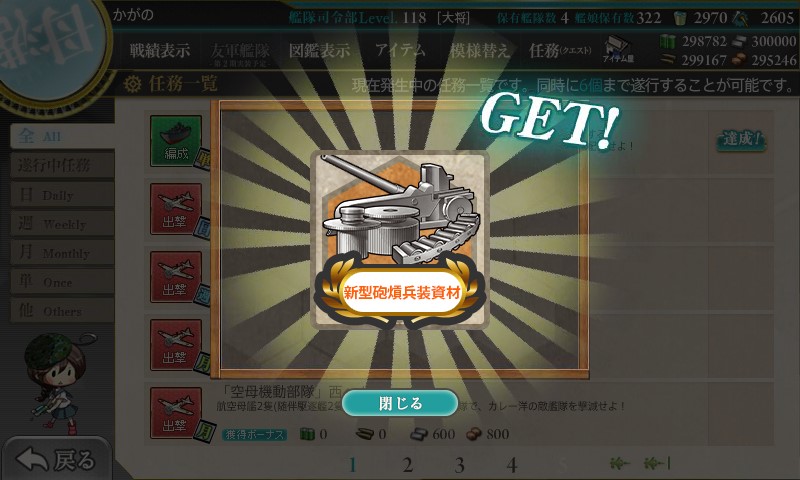Go to quest page 3
Viewport: 800px width, 480px height.
pos(459,465)
